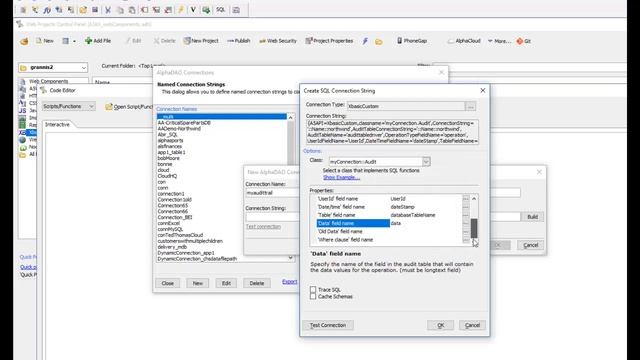Click the properties list scrollbar thumb
The height and width of the screenshot is (360, 640).
(x=474, y=228)
